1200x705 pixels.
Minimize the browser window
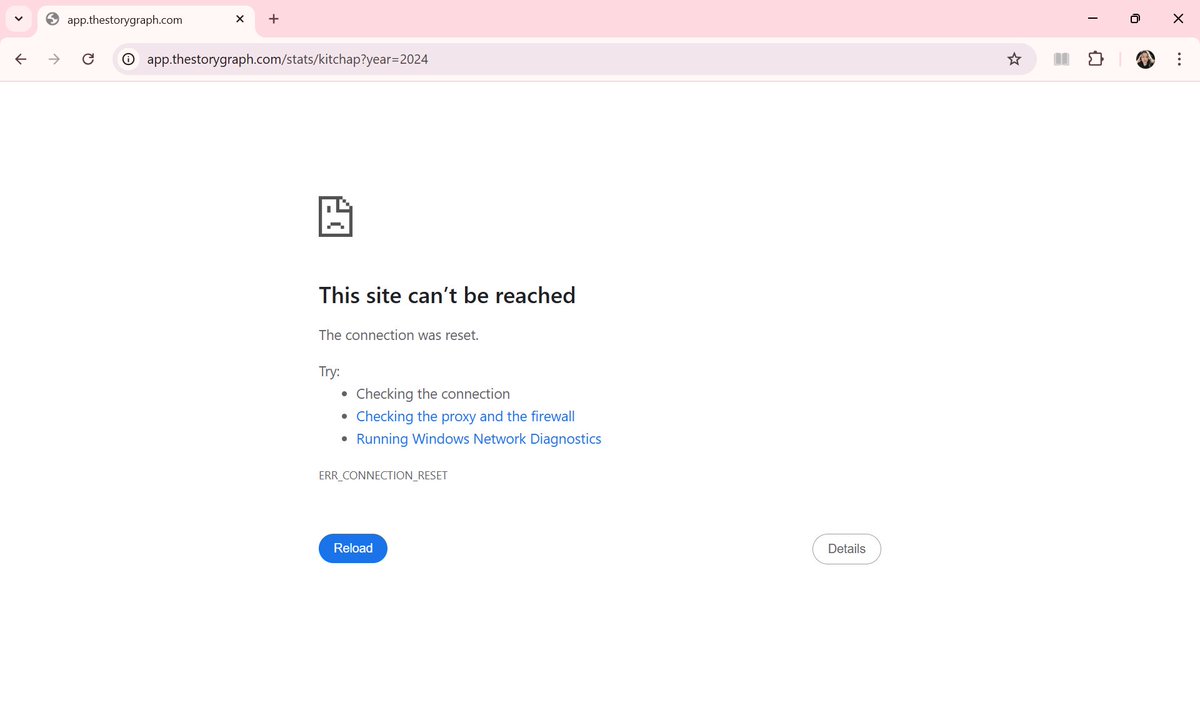pyautogui.click(x=1092, y=19)
